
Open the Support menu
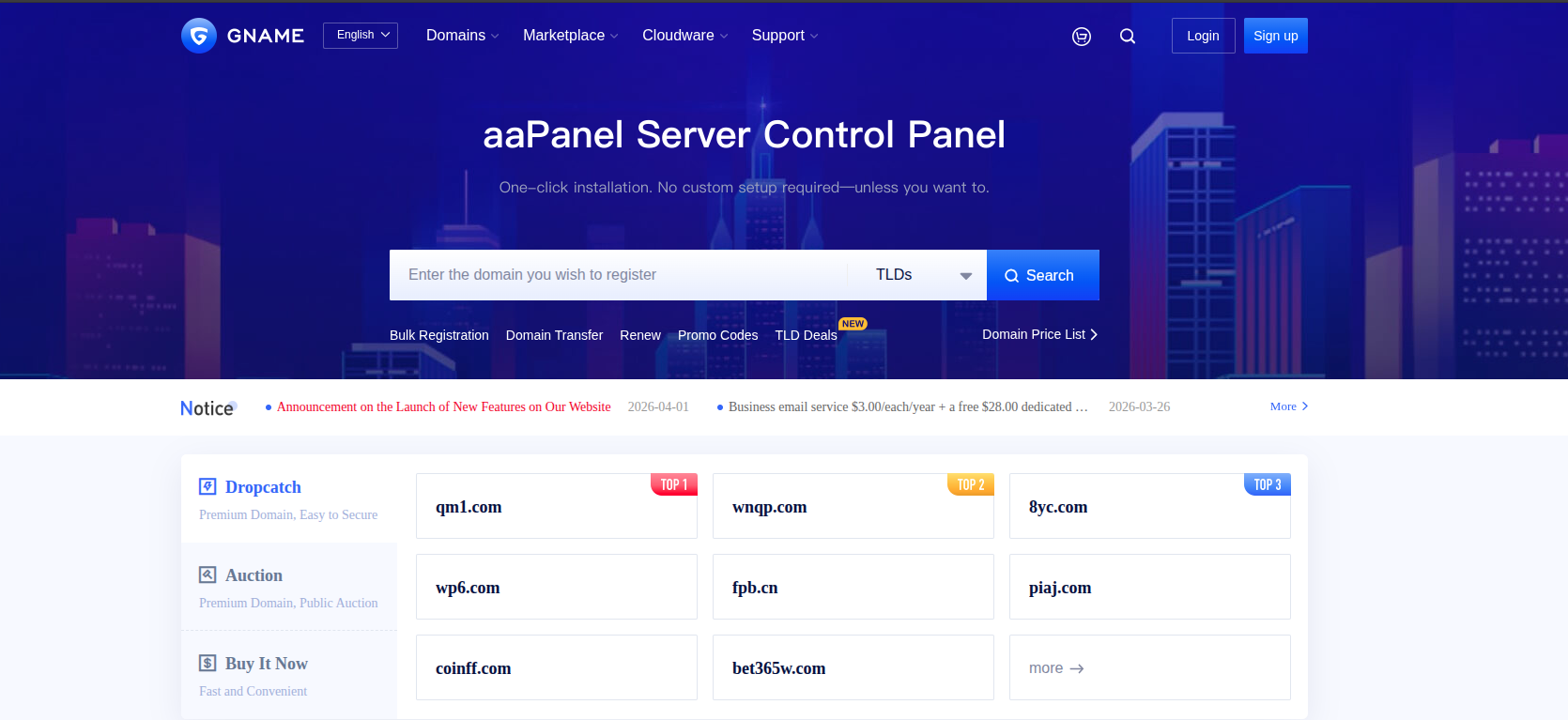[x=784, y=36]
